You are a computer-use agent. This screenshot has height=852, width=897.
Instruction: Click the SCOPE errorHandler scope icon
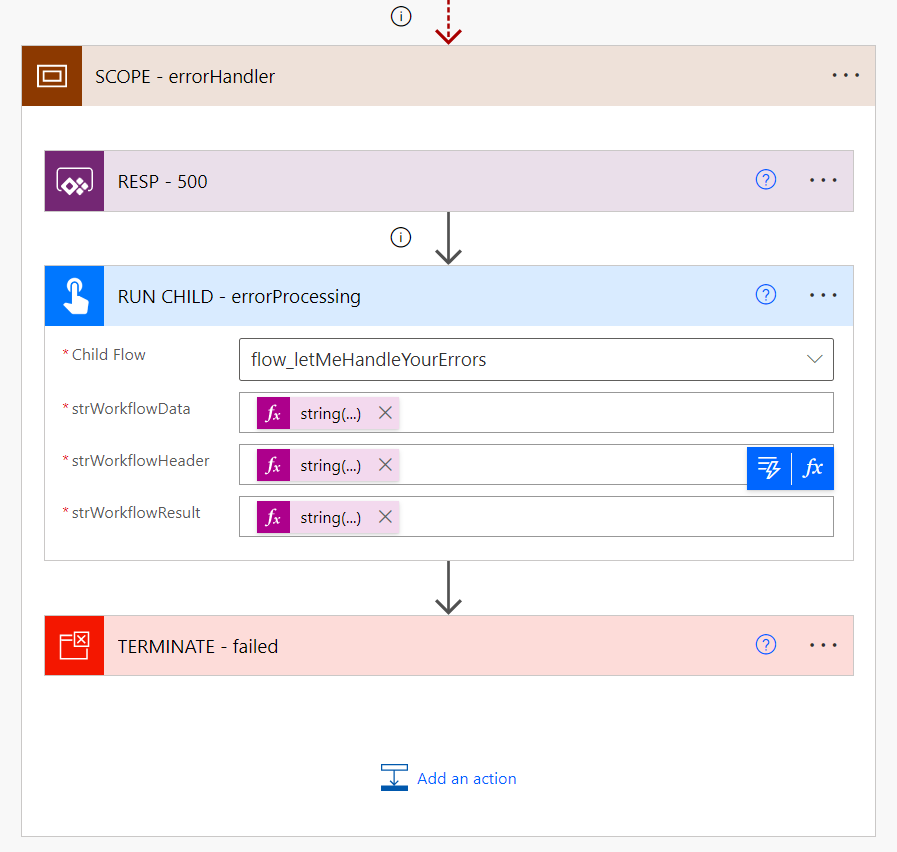(51, 76)
